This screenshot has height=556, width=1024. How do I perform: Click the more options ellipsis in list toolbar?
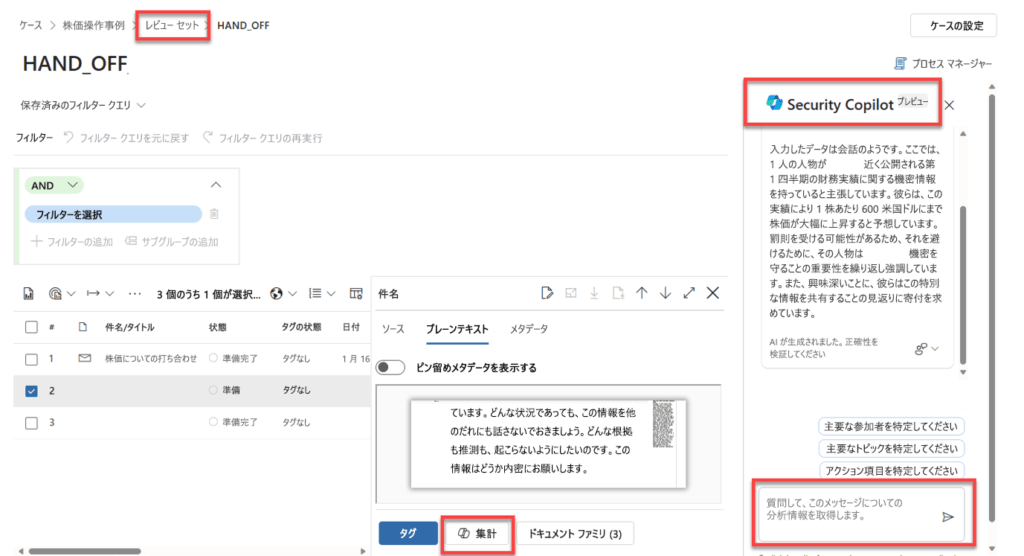pyautogui.click(x=136, y=294)
